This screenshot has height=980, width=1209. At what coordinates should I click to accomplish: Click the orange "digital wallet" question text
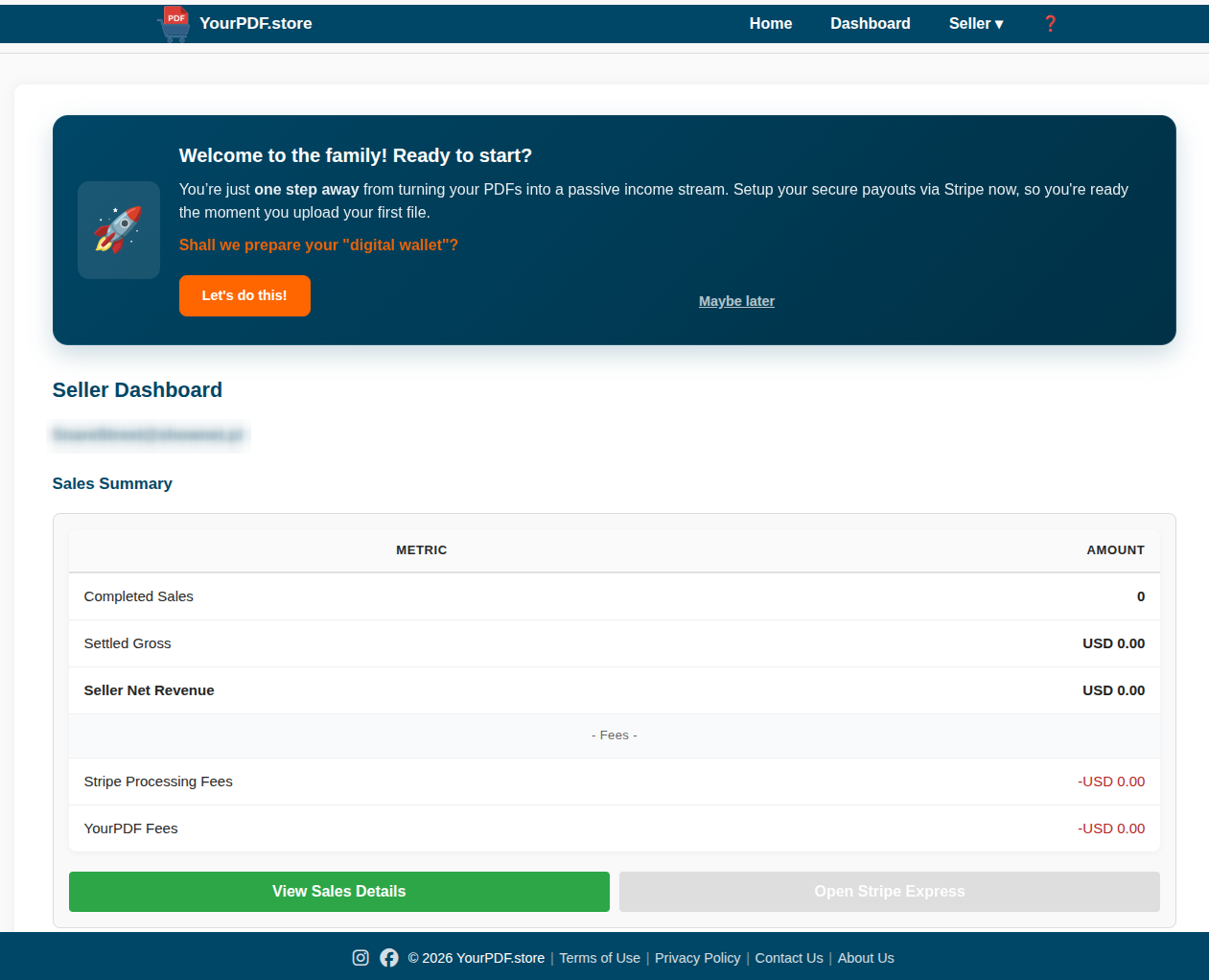pos(318,245)
